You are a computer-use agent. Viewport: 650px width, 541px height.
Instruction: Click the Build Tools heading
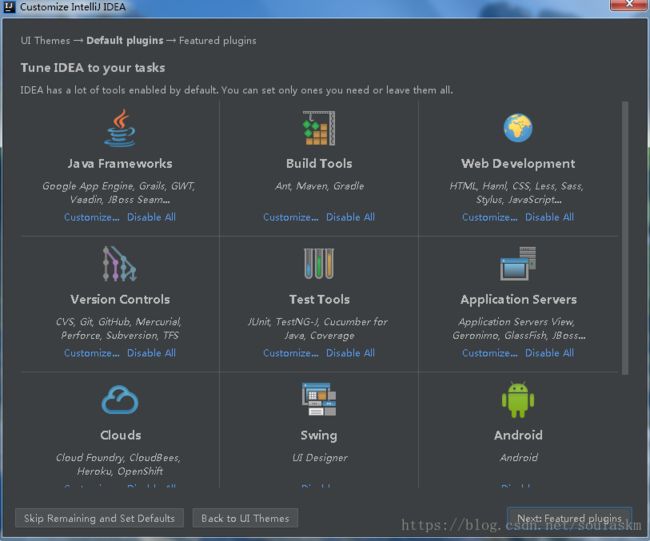(x=319, y=163)
